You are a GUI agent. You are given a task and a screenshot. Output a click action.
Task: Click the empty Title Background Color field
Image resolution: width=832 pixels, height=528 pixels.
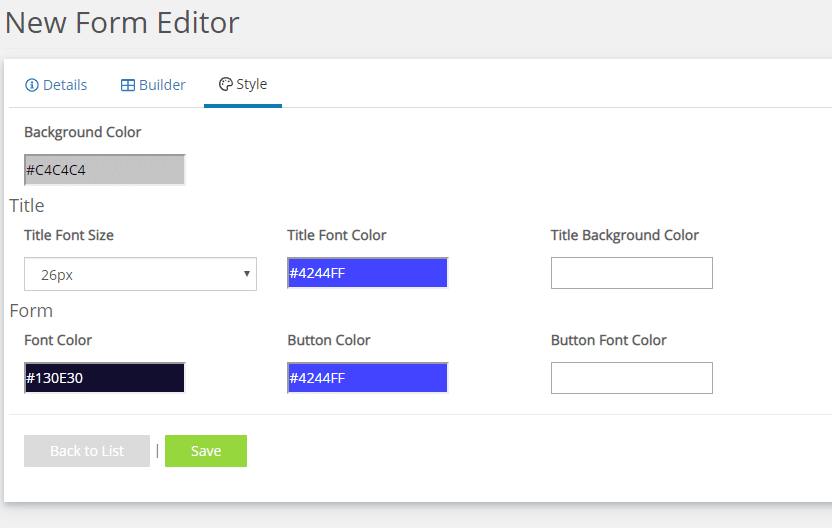(x=631, y=273)
